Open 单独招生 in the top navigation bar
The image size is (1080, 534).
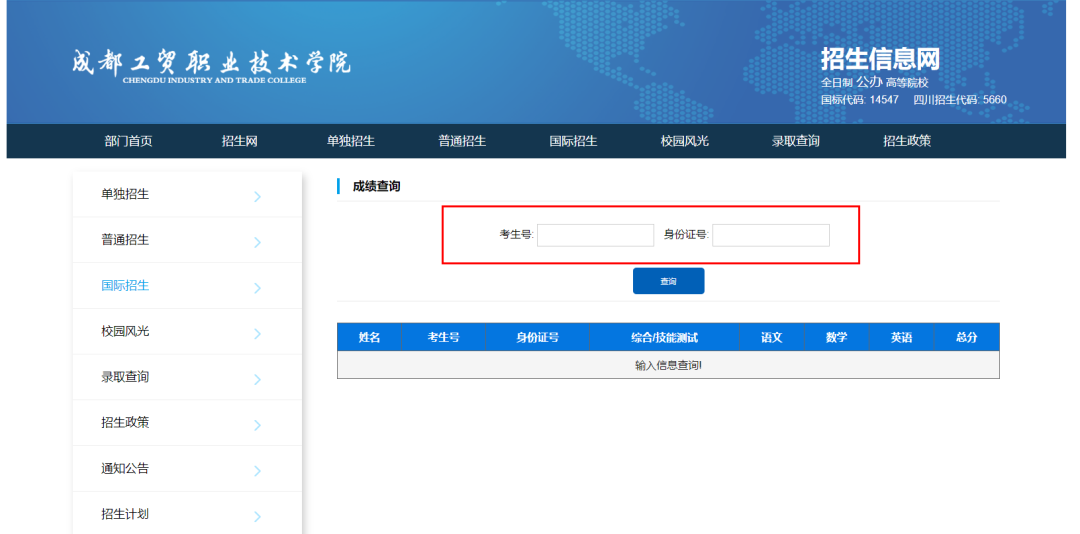351,141
